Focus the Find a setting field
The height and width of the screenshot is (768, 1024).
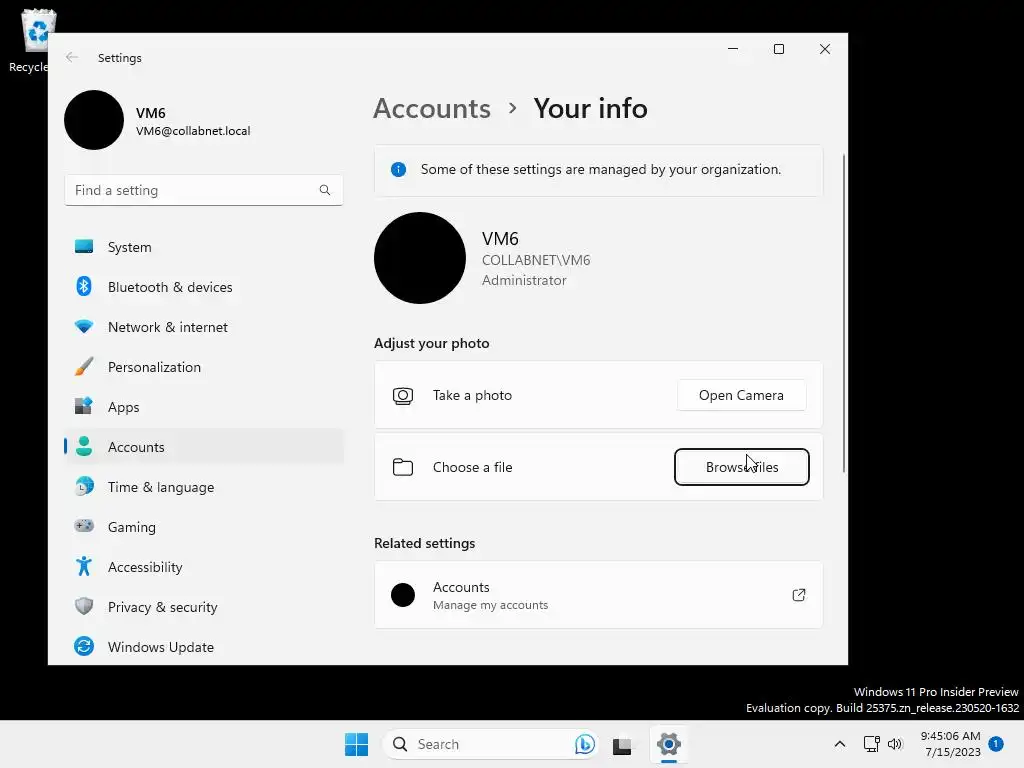(204, 190)
